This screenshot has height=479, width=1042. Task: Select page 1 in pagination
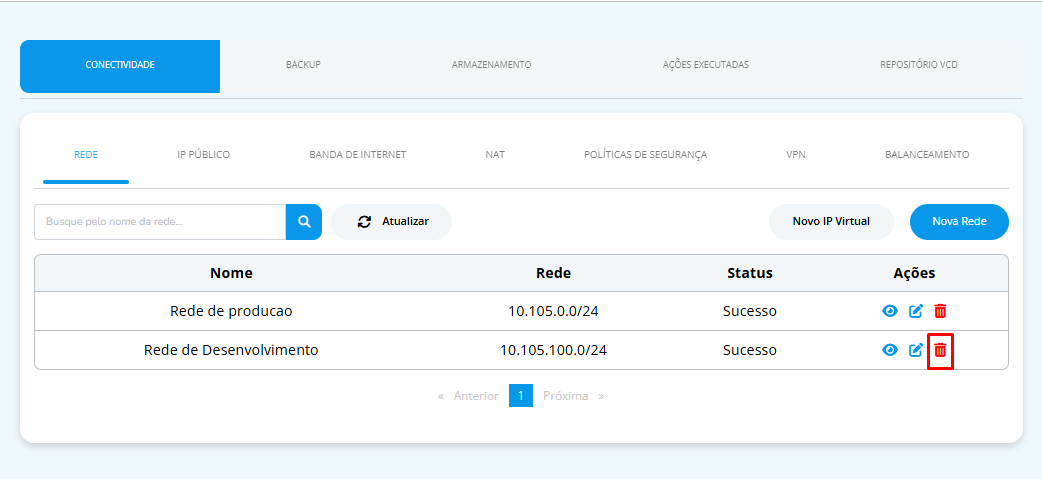point(521,396)
